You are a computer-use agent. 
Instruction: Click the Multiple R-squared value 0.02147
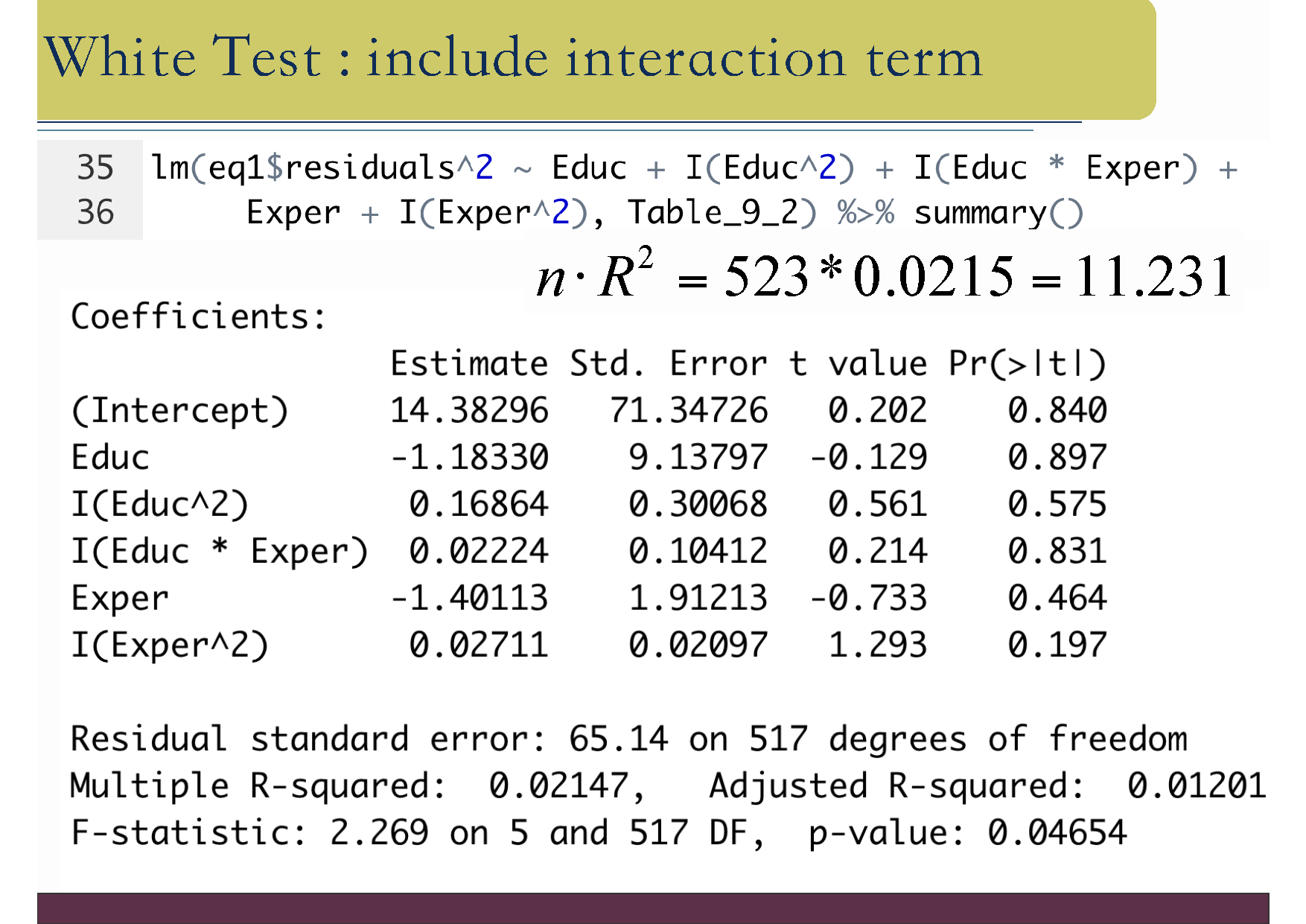[558, 786]
